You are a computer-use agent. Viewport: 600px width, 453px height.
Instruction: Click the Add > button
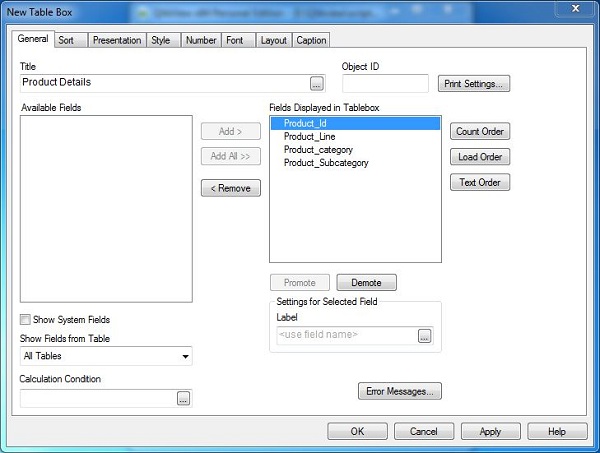point(231,131)
